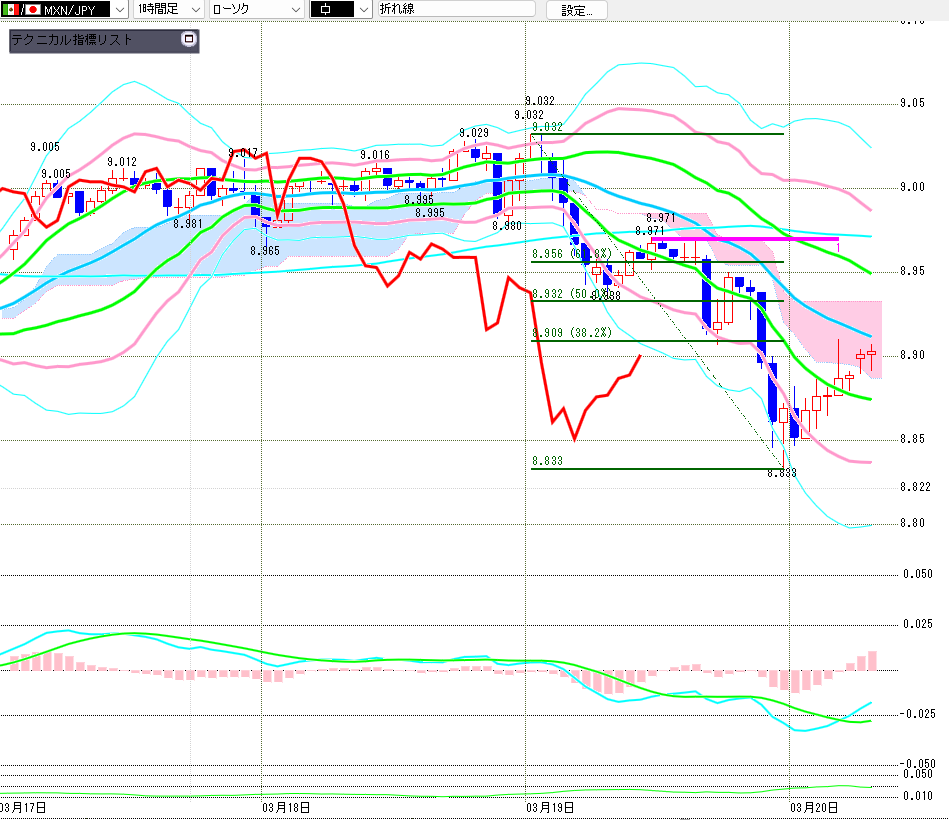Select the テクニカル指標リスト panel title bar
This screenshot has height=820, width=949.
pos(90,41)
